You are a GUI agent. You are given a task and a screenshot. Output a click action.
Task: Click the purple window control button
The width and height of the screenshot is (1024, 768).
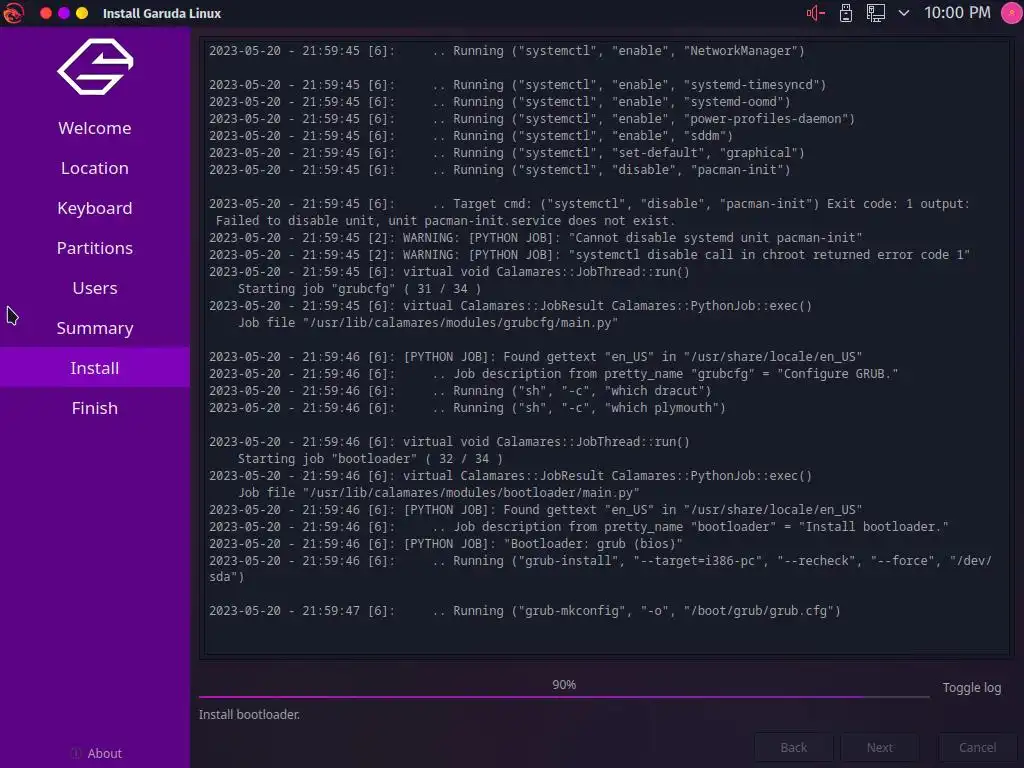[x=64, y=13]
